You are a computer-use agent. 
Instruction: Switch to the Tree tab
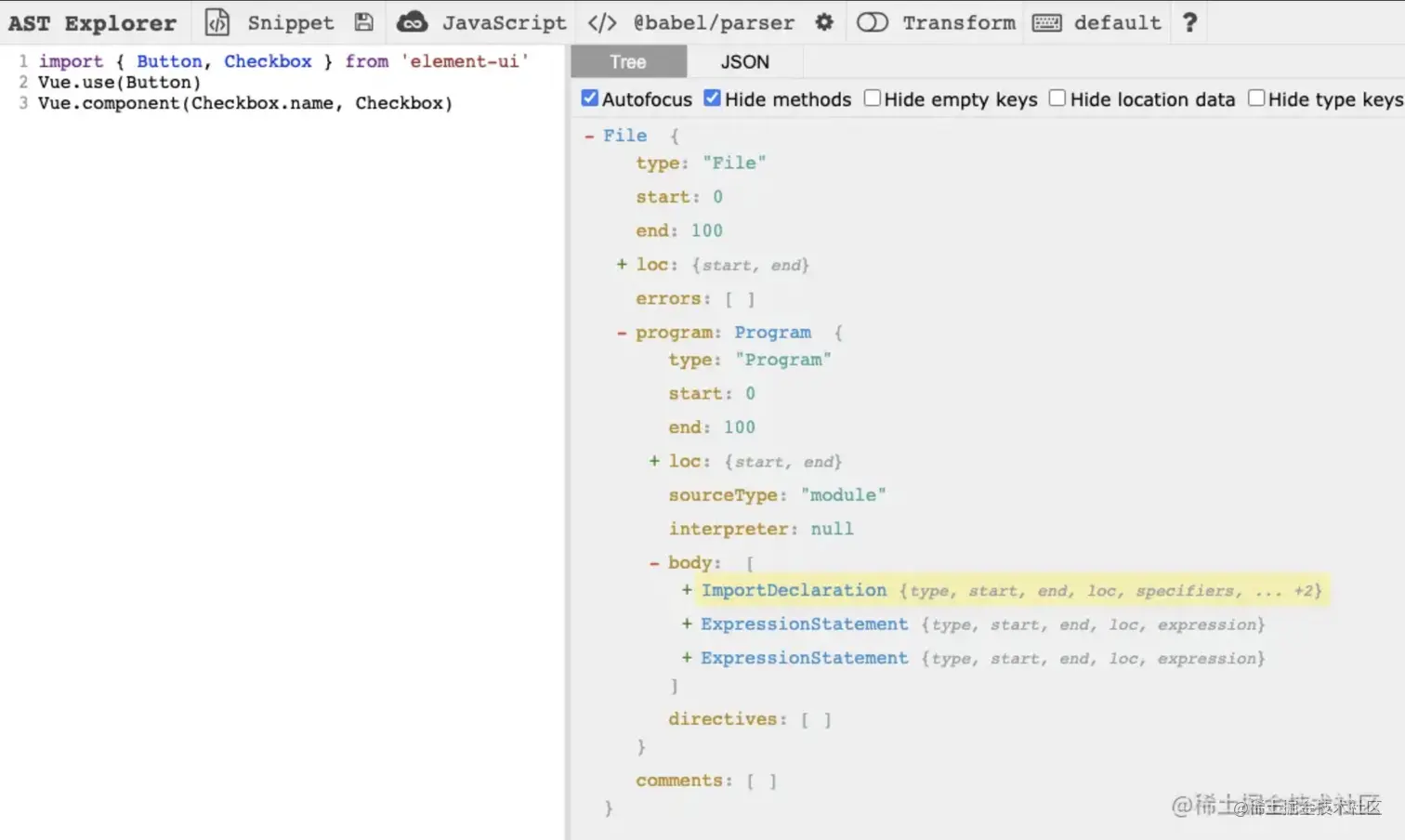click(x=628, y=62)
